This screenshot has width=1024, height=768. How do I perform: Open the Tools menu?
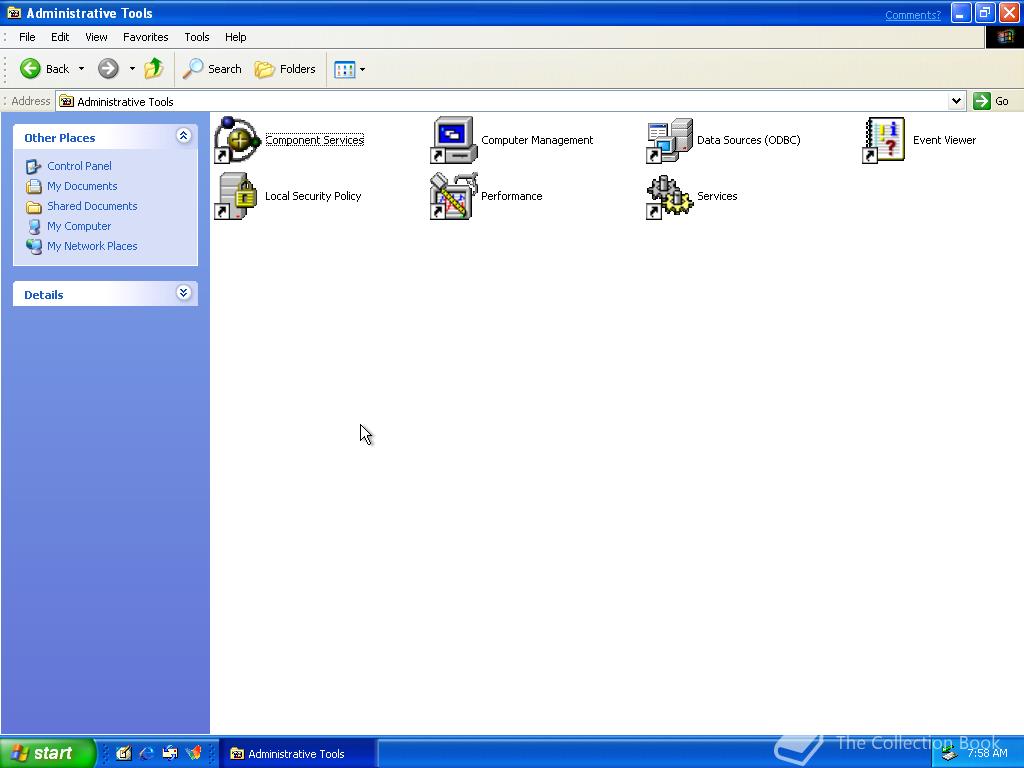[197, 37]
